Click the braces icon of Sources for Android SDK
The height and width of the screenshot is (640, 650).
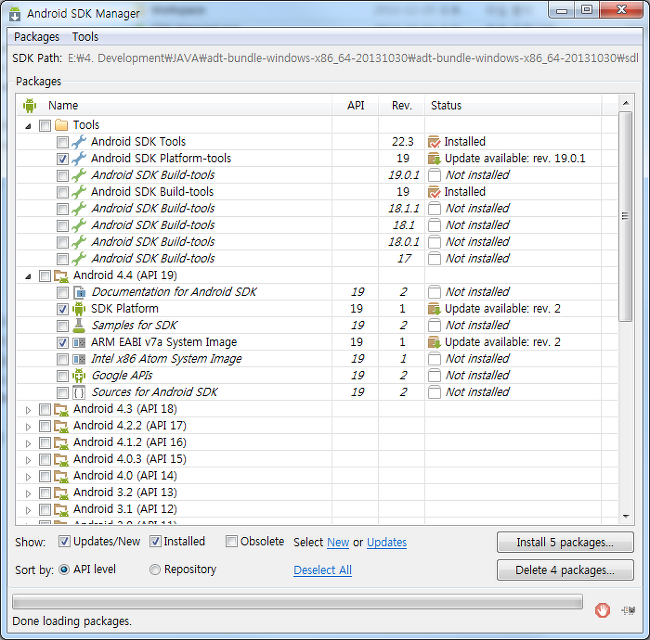click(x=79, y=392)
